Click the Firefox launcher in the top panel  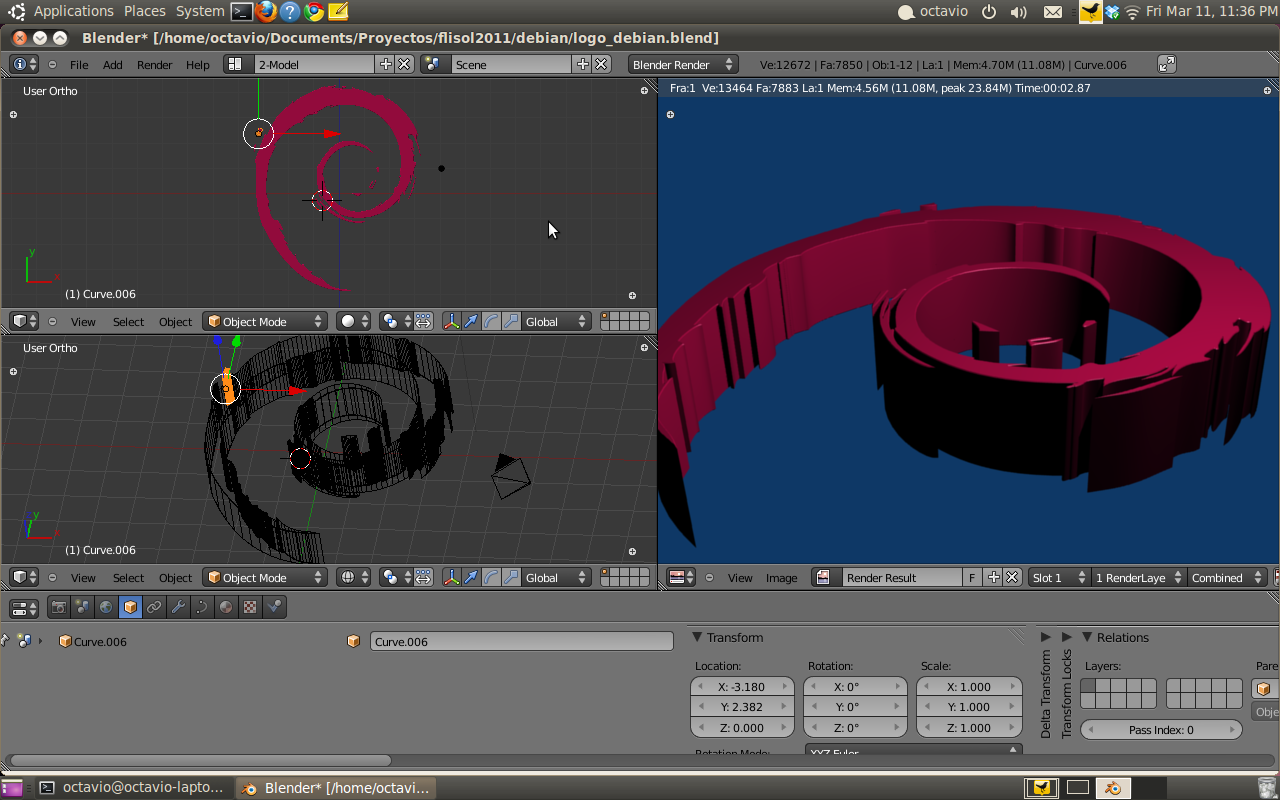[266, 12]
